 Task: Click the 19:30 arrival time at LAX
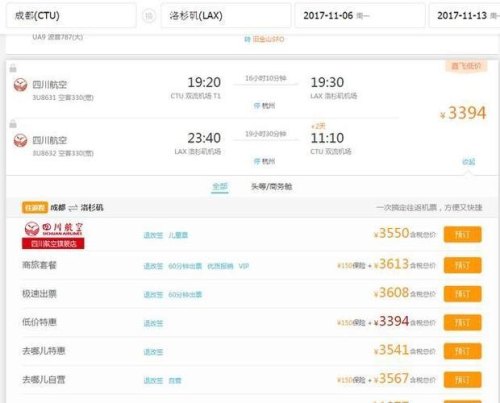click(x=327, y=82)
